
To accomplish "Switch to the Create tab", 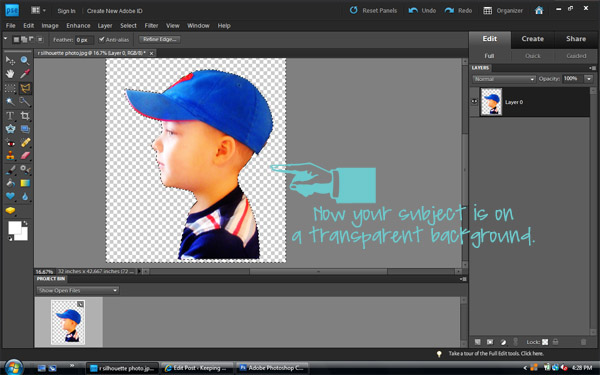I will pyautogui.click(x=532, y=39).
